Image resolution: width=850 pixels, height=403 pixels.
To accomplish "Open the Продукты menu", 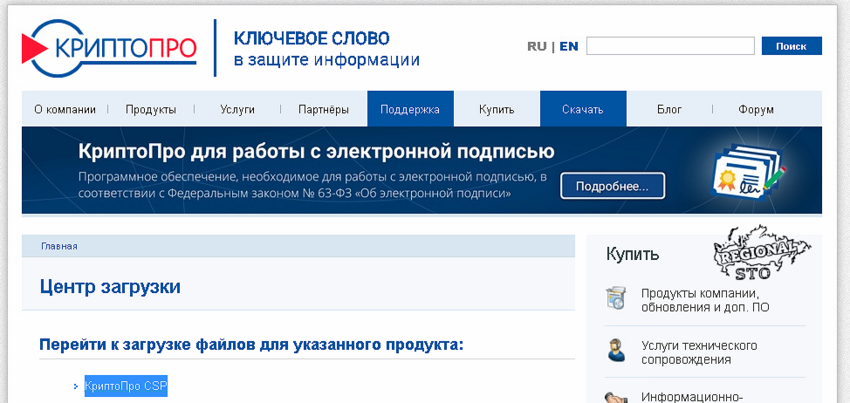I will click(x=151, y=110).
